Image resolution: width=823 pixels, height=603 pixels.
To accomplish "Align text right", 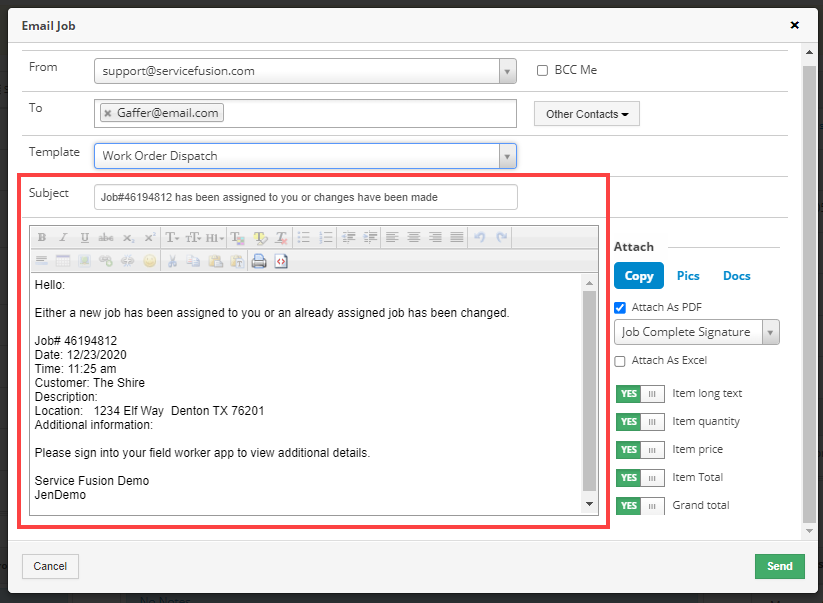I will coord(435,237).
